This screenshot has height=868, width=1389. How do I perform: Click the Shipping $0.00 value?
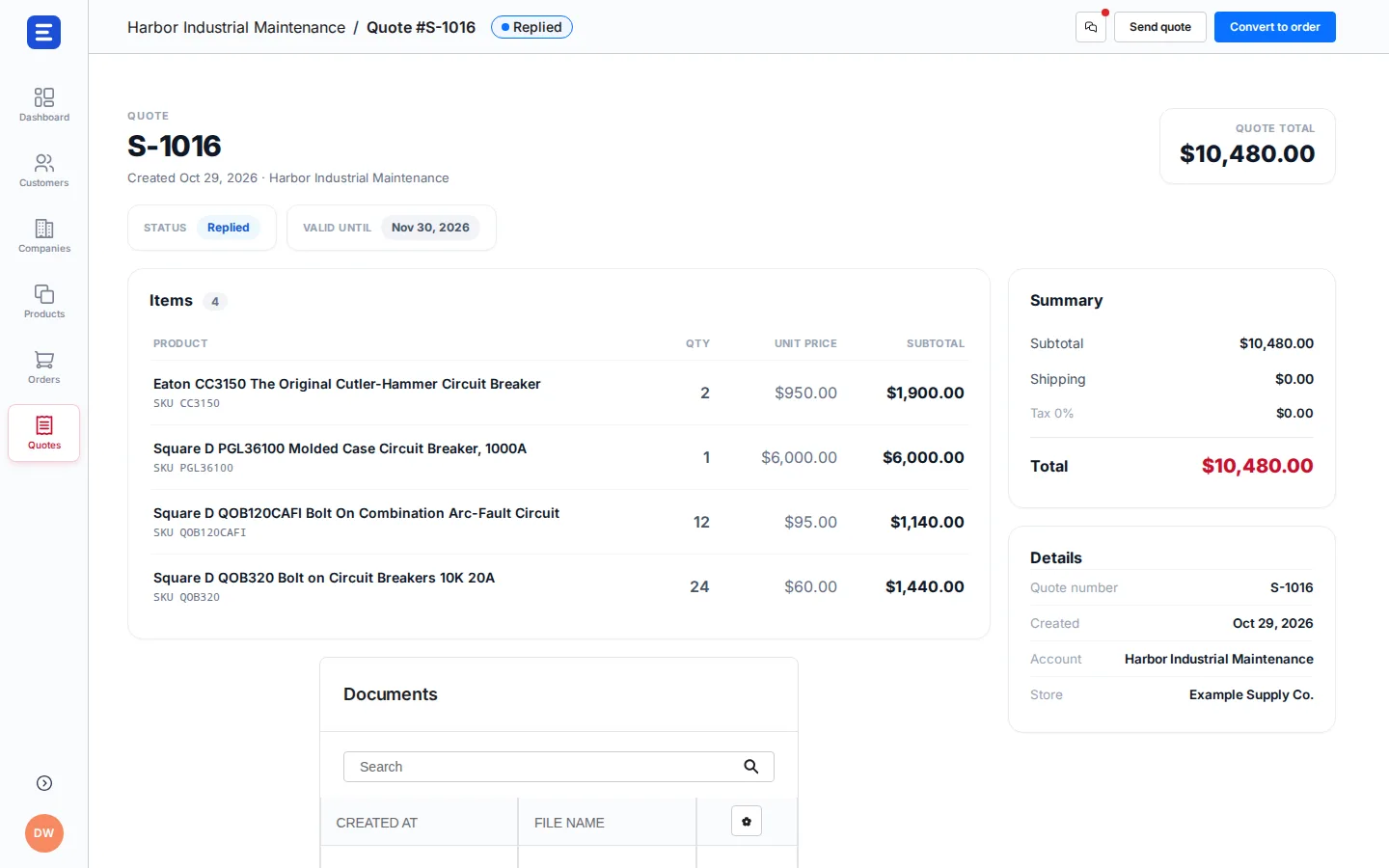pos(1294,379)
